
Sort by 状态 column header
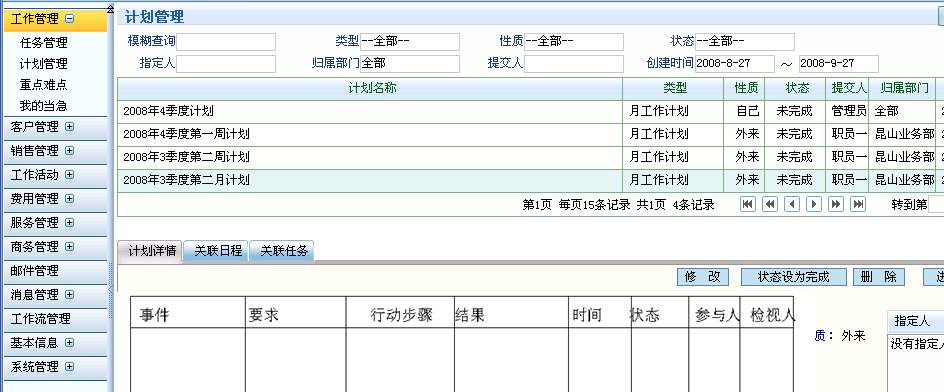coord(795,89)
